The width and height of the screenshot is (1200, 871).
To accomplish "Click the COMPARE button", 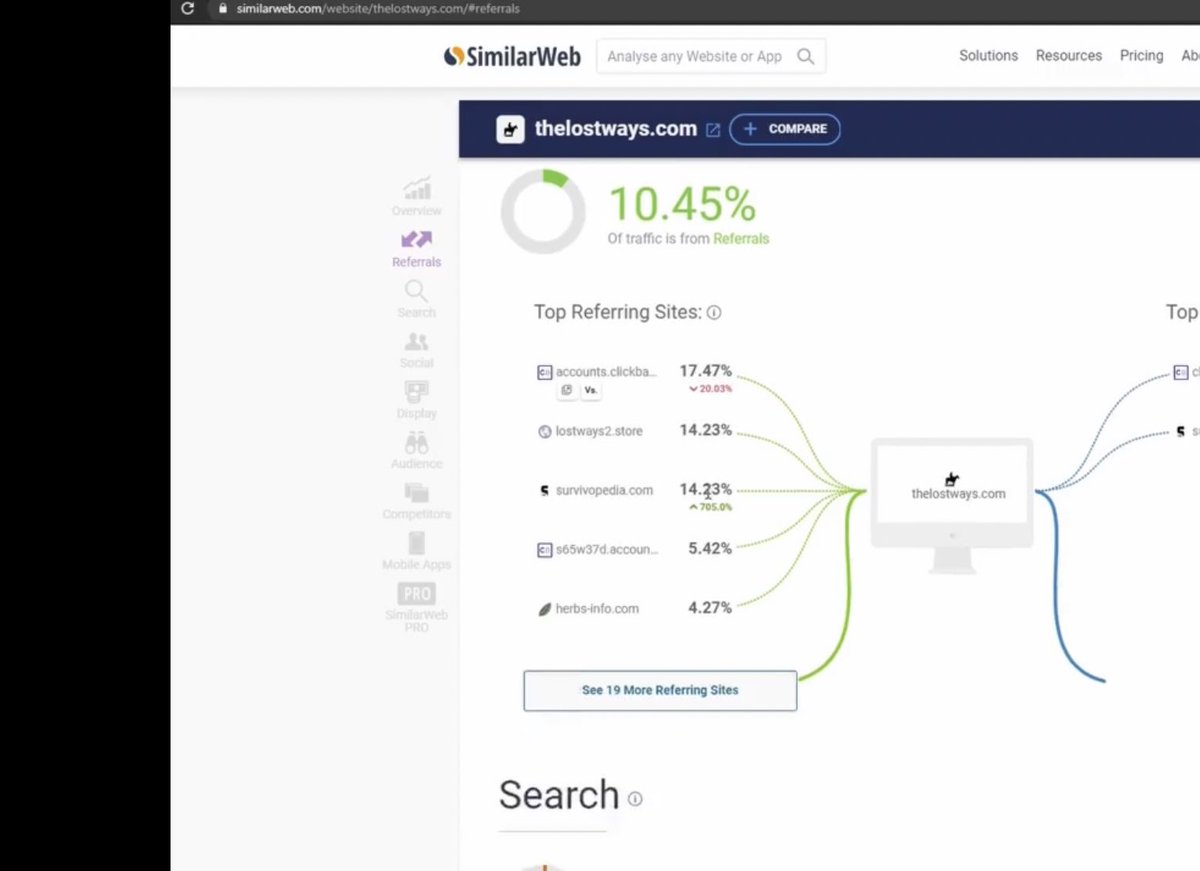I will (785, 129).
